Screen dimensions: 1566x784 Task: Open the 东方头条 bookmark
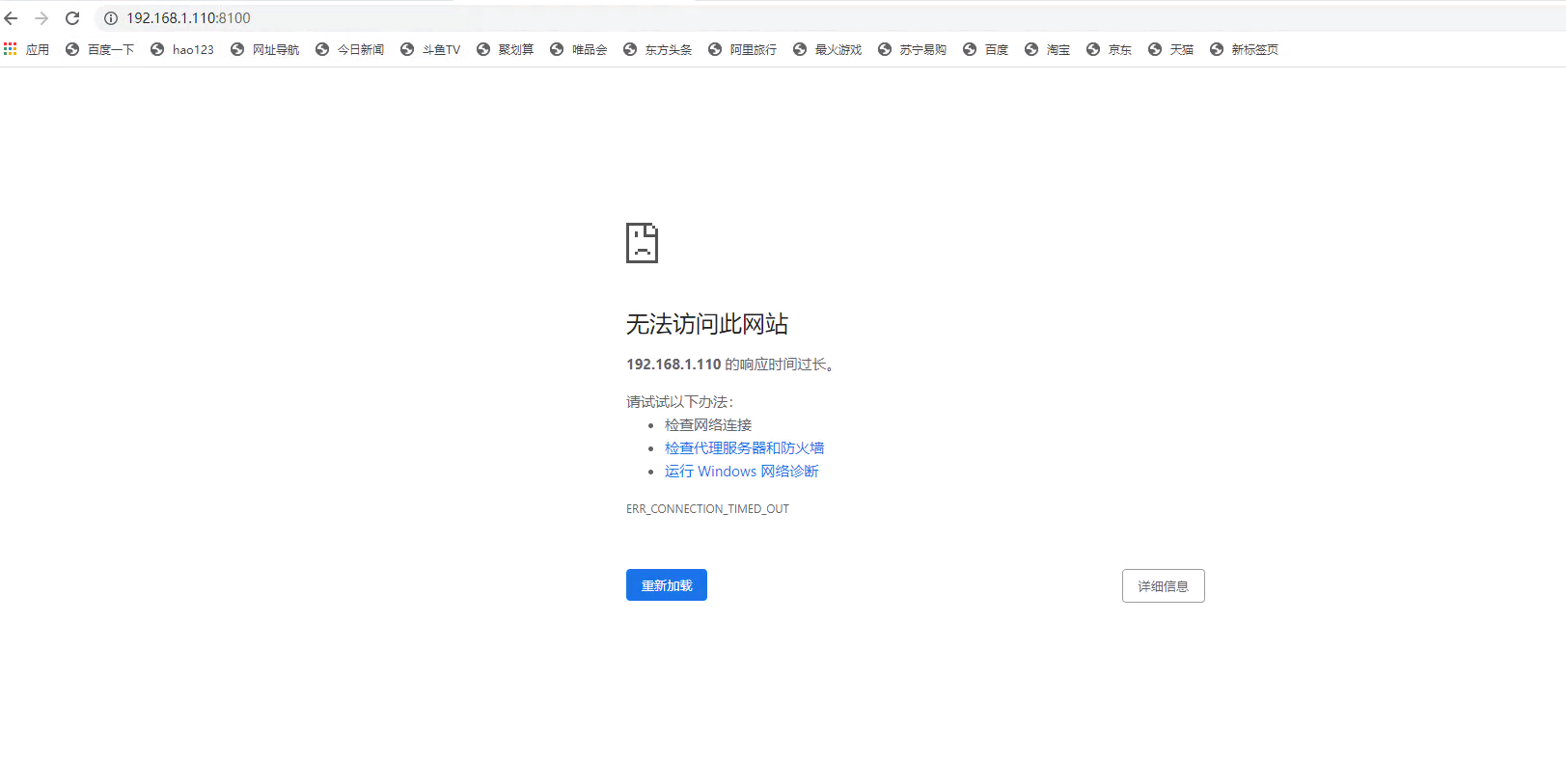(x=657, y=49)
